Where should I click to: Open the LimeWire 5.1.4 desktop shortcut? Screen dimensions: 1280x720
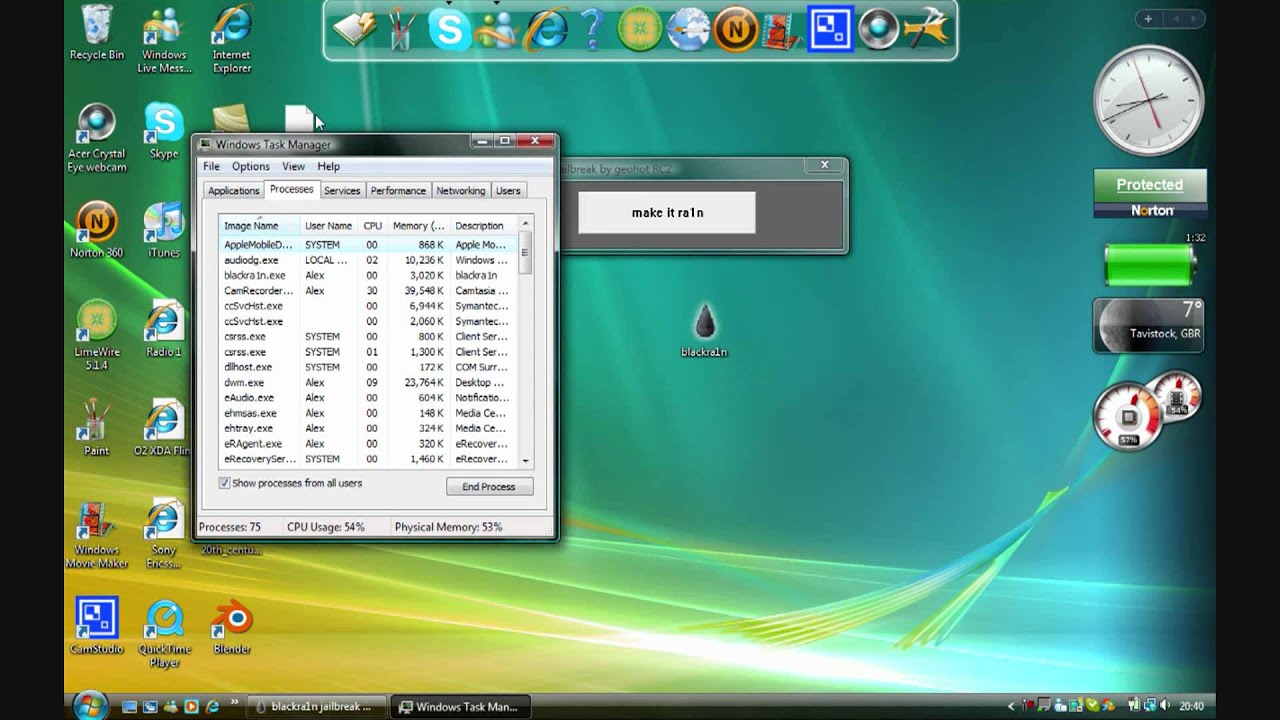coord(97,335)
